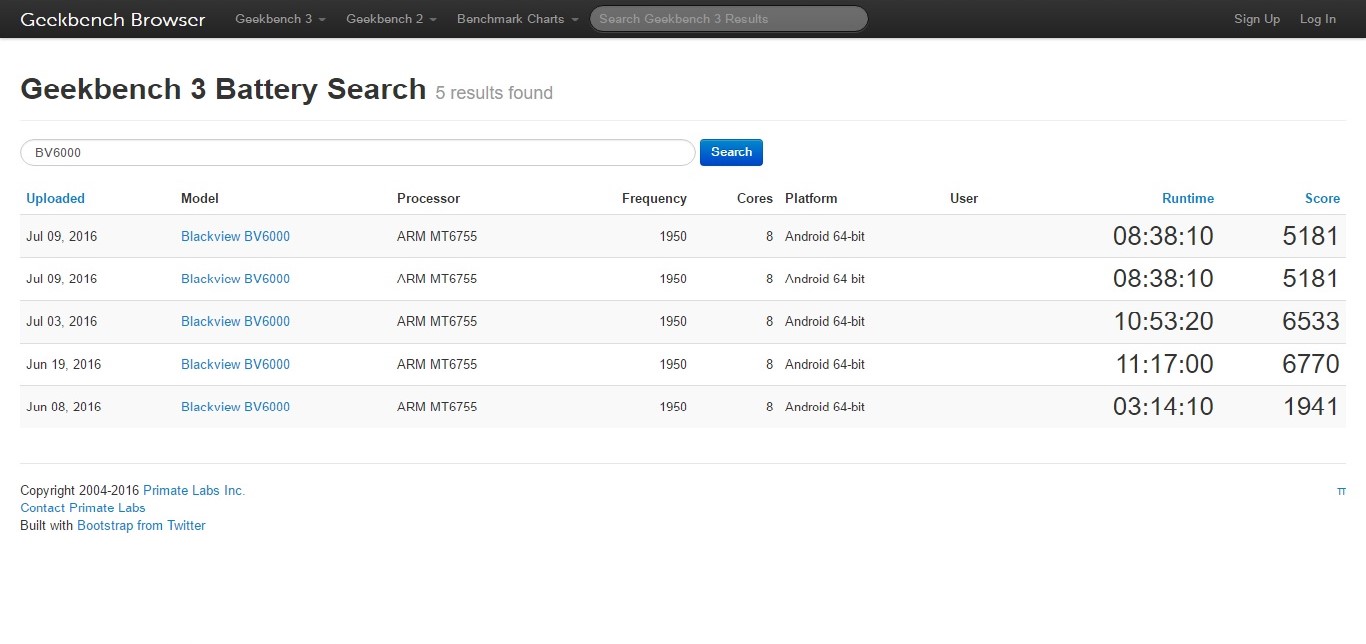Open Blackview BV6000 result from Jul 03, 2016
Screen dimensions: 1366x644
(235, 321)
